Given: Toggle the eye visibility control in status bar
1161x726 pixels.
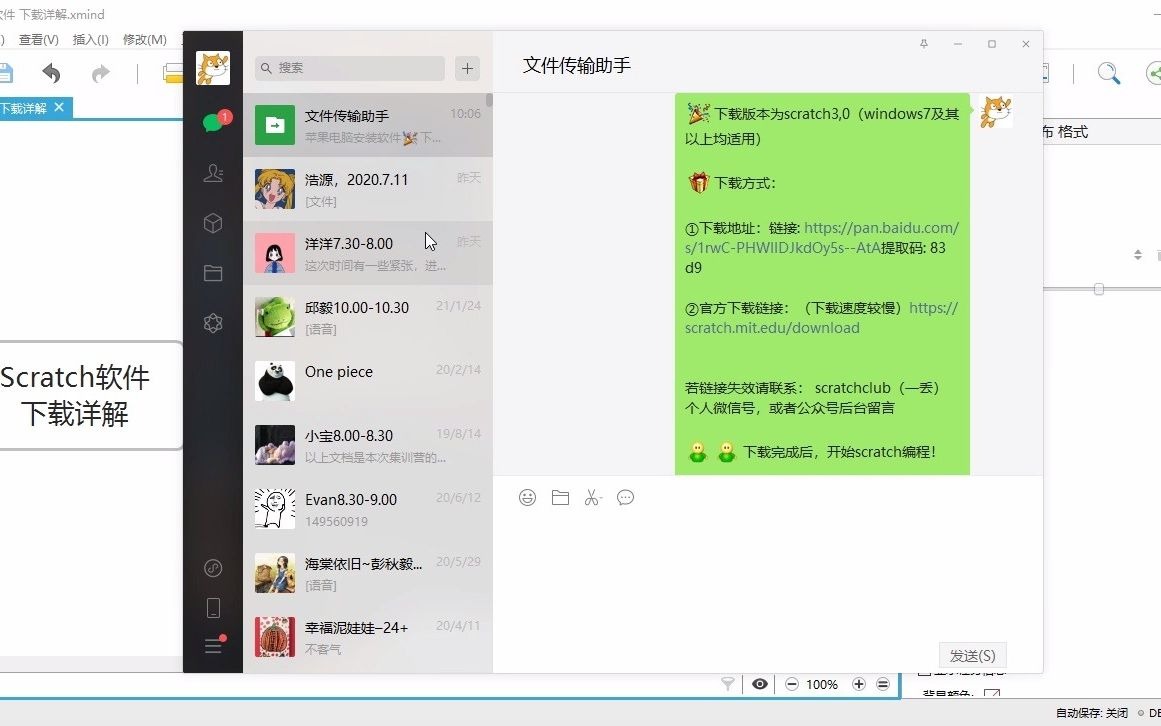Looking at the screenshot, I should (x=760, y=684).
